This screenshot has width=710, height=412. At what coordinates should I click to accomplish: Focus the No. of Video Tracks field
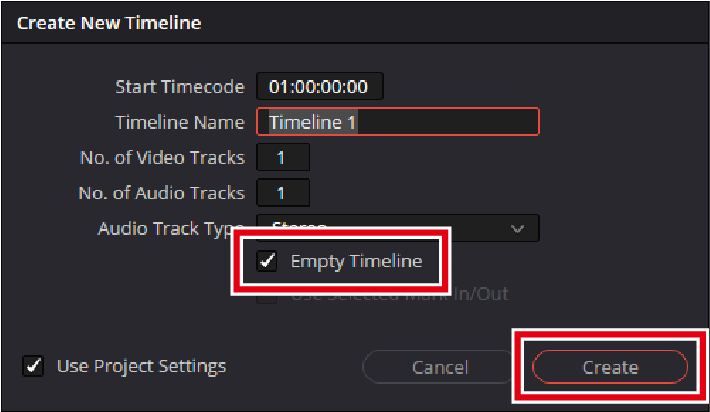tap(282, 157)
